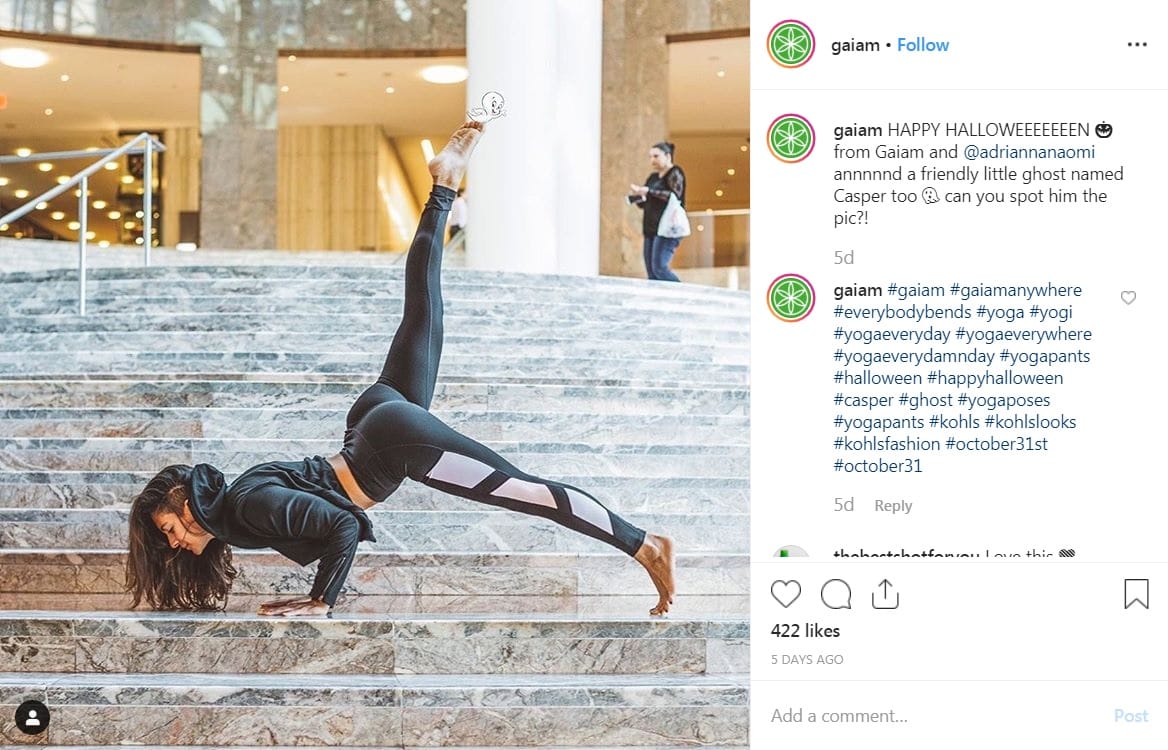Save post with bookmark icon
The image size is (1168, 750).
pos(1136,594)
